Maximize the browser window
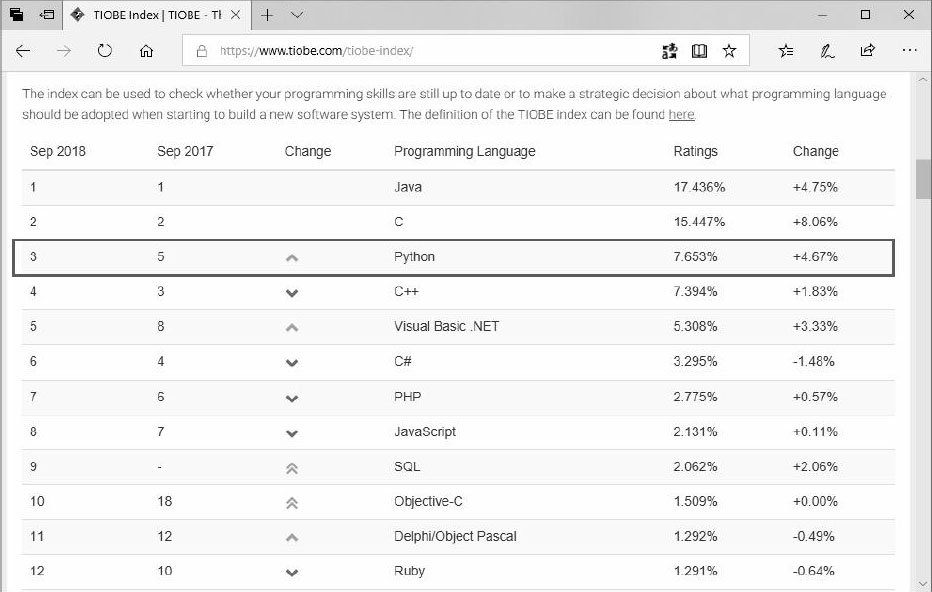 click(865, 15)
